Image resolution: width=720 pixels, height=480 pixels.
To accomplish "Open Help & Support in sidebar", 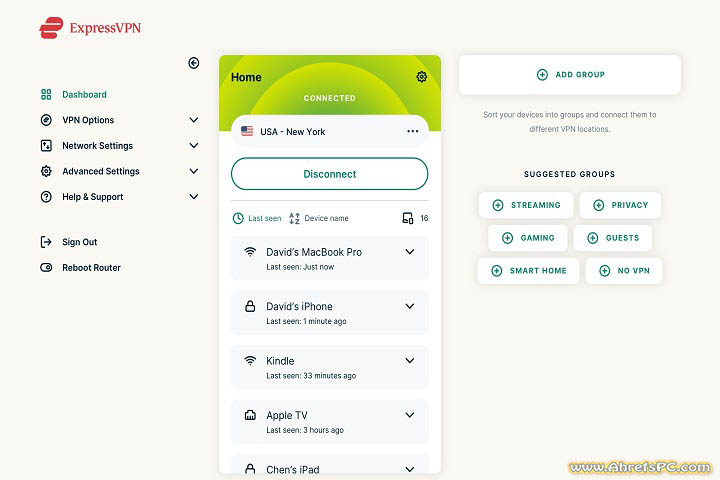I will click(x=93, y=197).
